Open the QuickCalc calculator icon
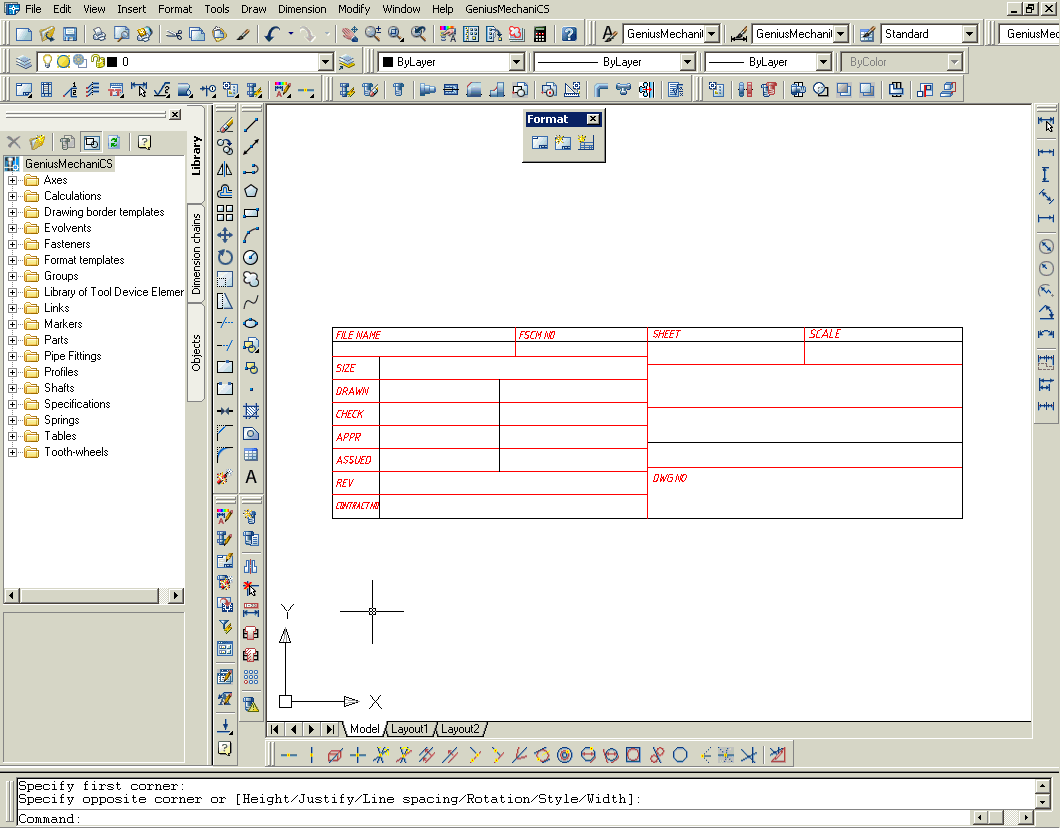The image size is (1060, 828). (539, 34)
